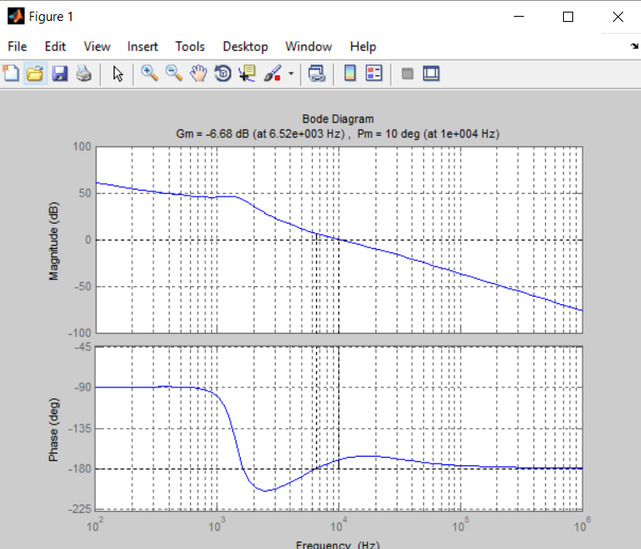Click the Link Plot icon
Viewport: 641px width, 549px height.
(317, 73)
